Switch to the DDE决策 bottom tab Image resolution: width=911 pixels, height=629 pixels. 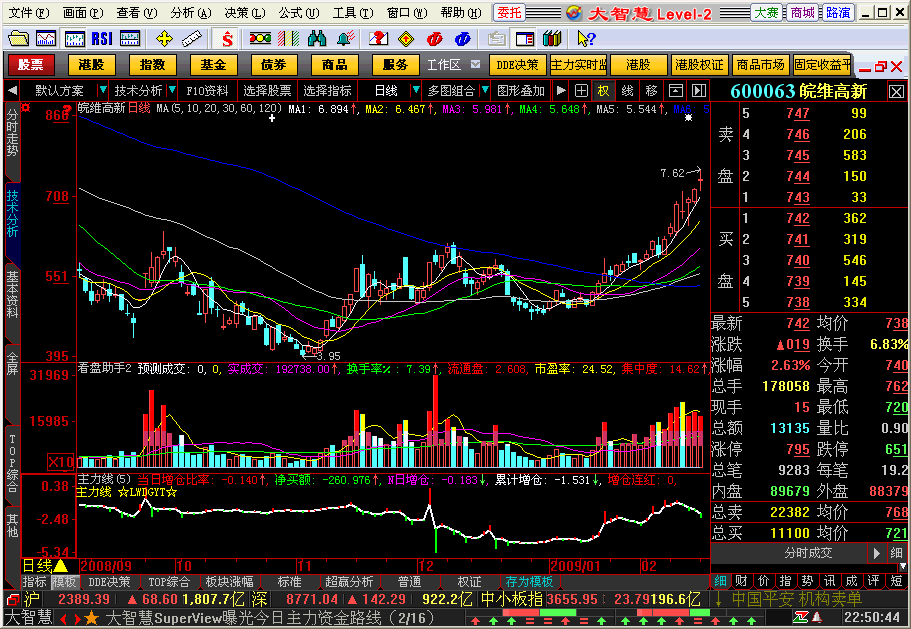pos(109,582)
